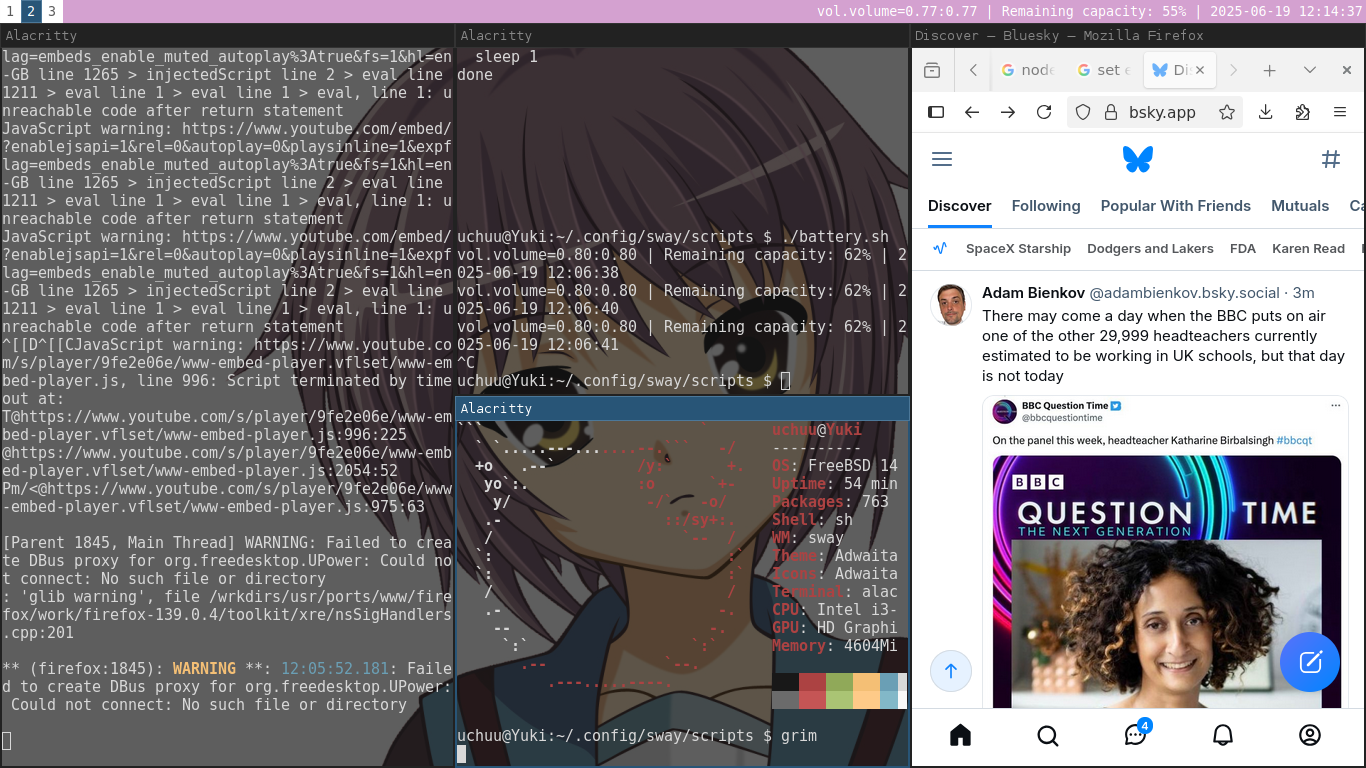Open Bluesky chat with 4 unread
Viewport: 1366px width, 768px height.
(x=1136, y=734)
